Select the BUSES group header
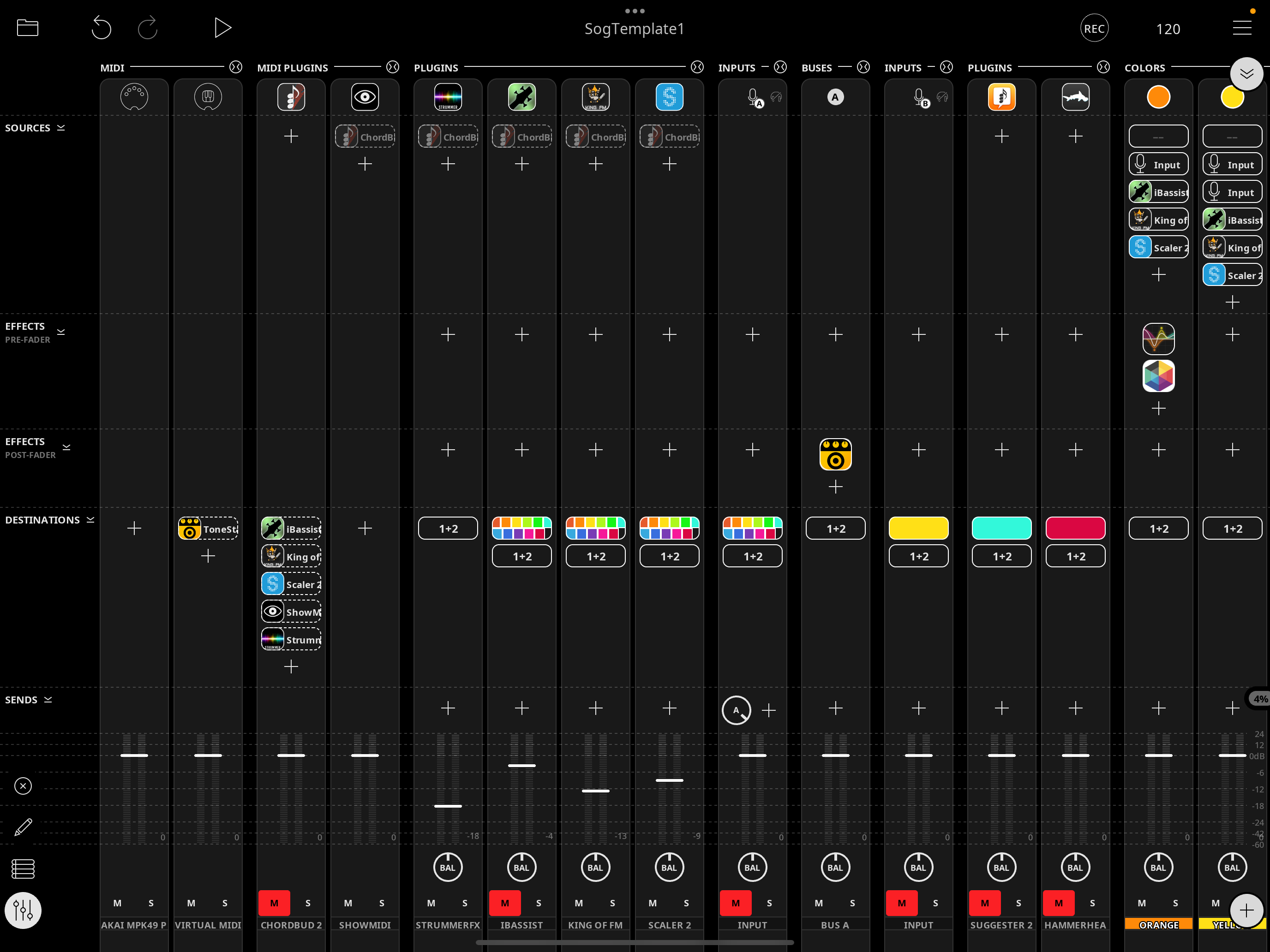The image size is (1270, 952). 816,68
